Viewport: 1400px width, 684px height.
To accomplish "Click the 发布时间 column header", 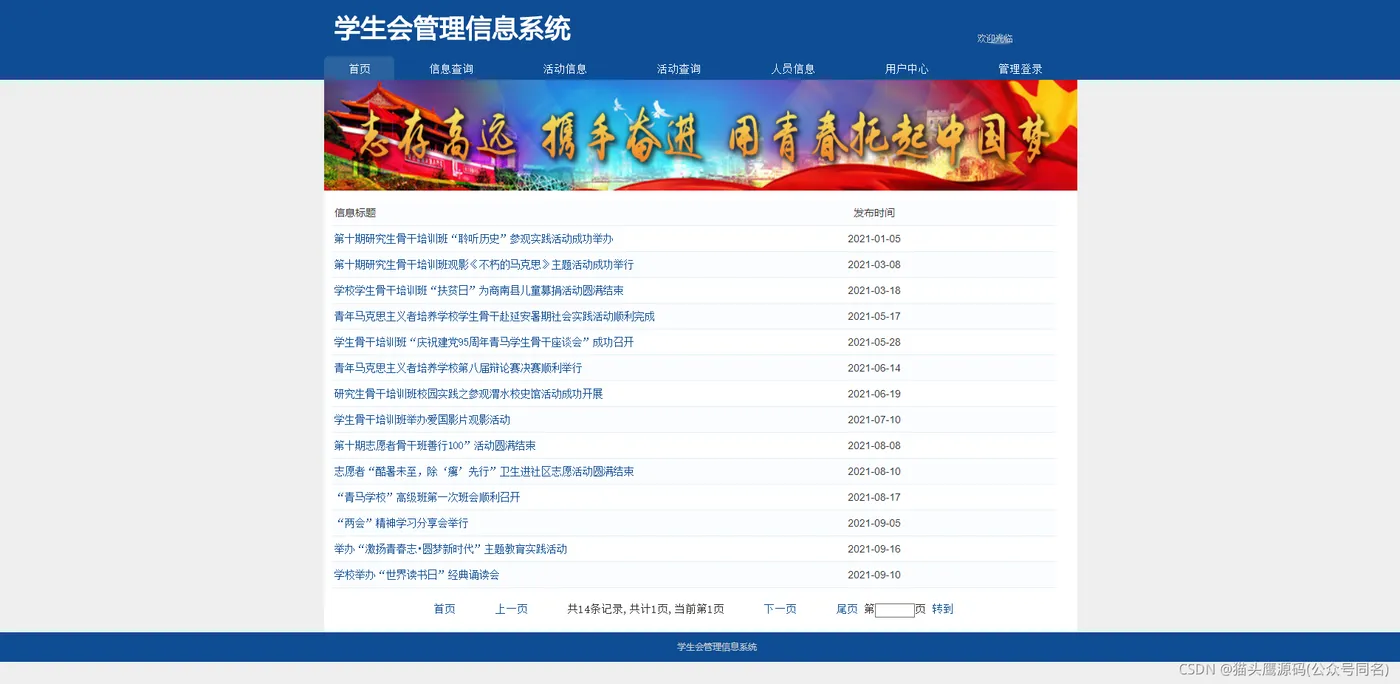I will click(x=874, y=213).
